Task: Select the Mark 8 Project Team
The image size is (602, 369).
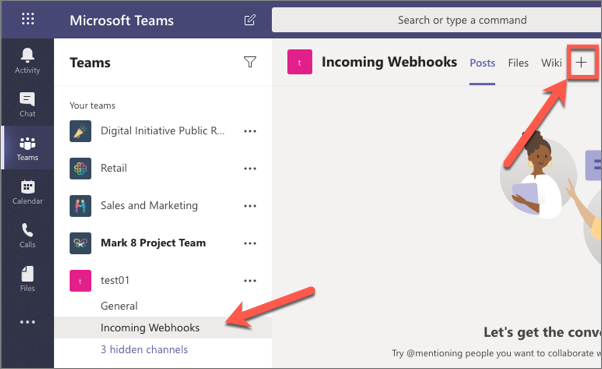Action: pyautogui.click(x=153, y=243)
